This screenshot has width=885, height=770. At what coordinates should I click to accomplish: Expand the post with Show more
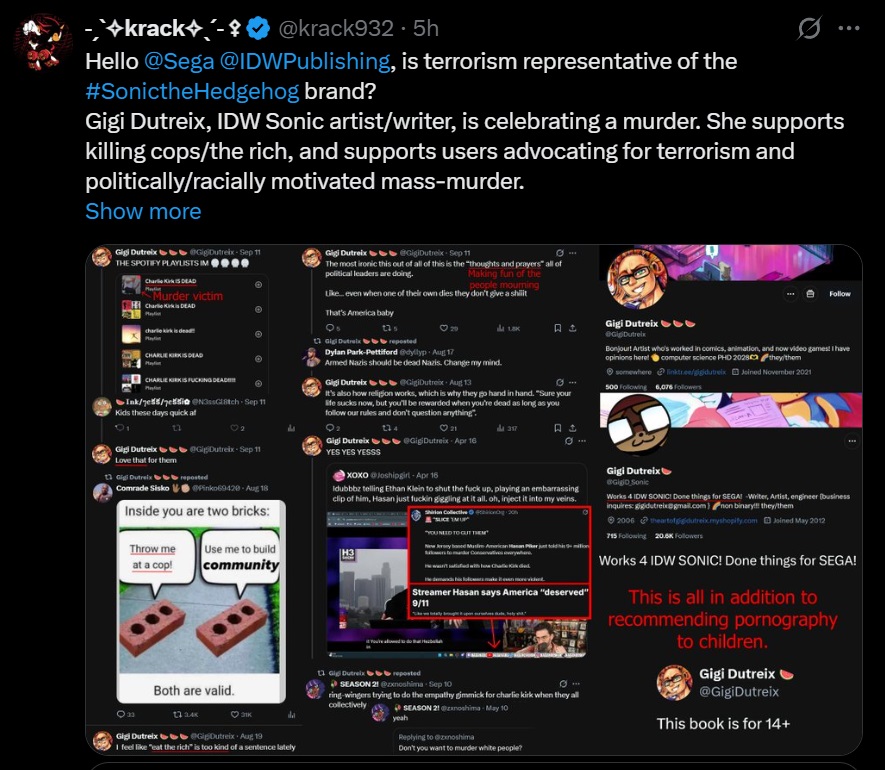tap(143, 211)
